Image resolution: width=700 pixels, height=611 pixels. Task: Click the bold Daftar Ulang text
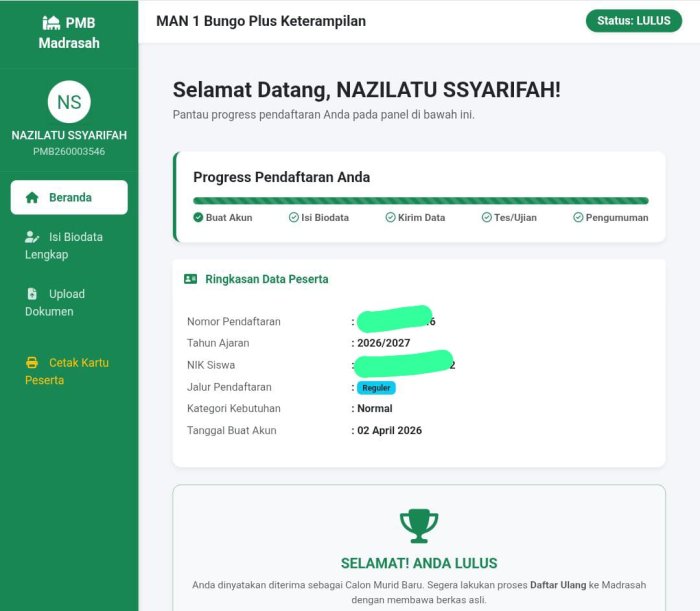click(x=558, y=585)
